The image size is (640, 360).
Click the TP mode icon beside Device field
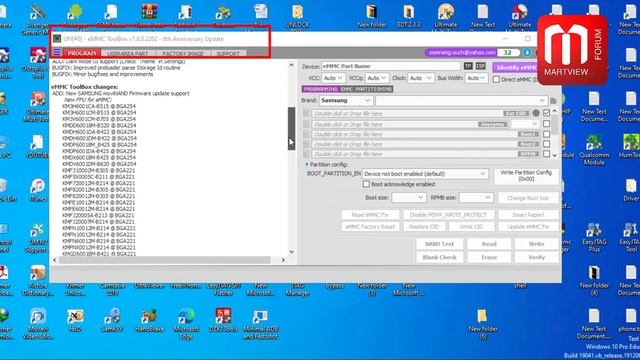(x=468, y=66)
